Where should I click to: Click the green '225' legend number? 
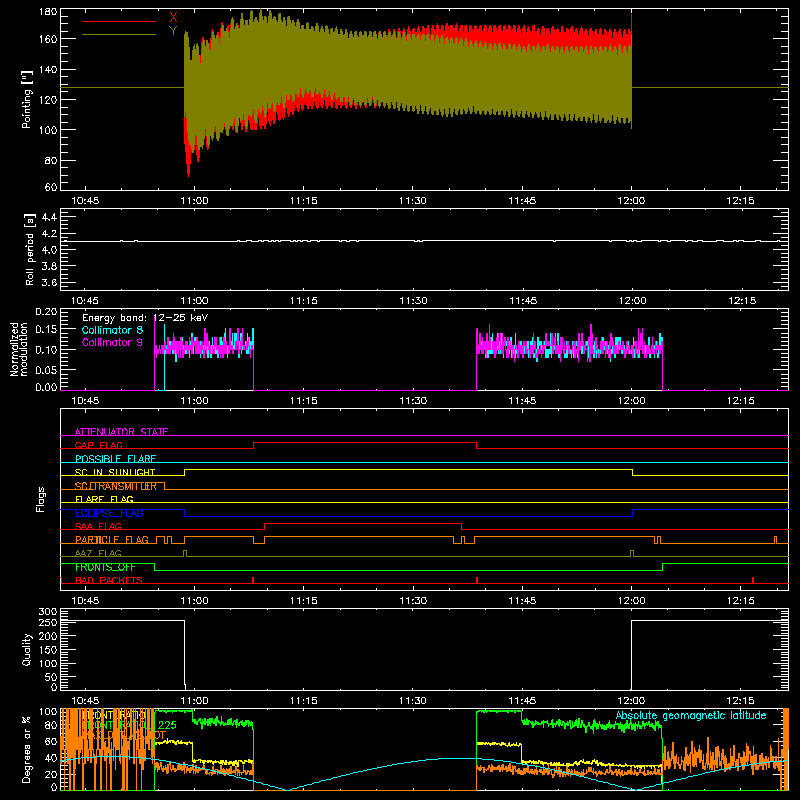167,725
